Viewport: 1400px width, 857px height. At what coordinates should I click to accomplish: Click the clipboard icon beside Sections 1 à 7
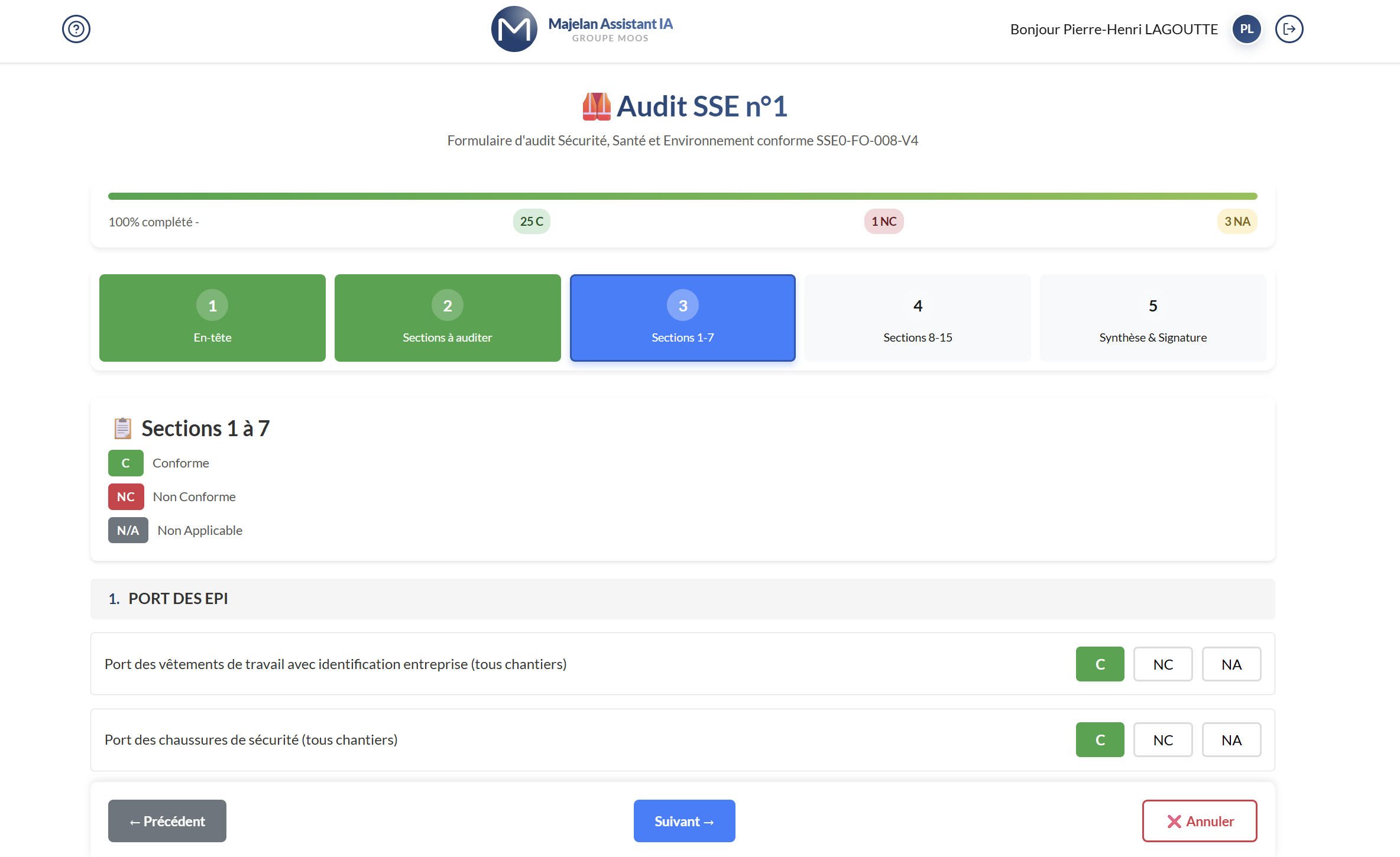122,428
